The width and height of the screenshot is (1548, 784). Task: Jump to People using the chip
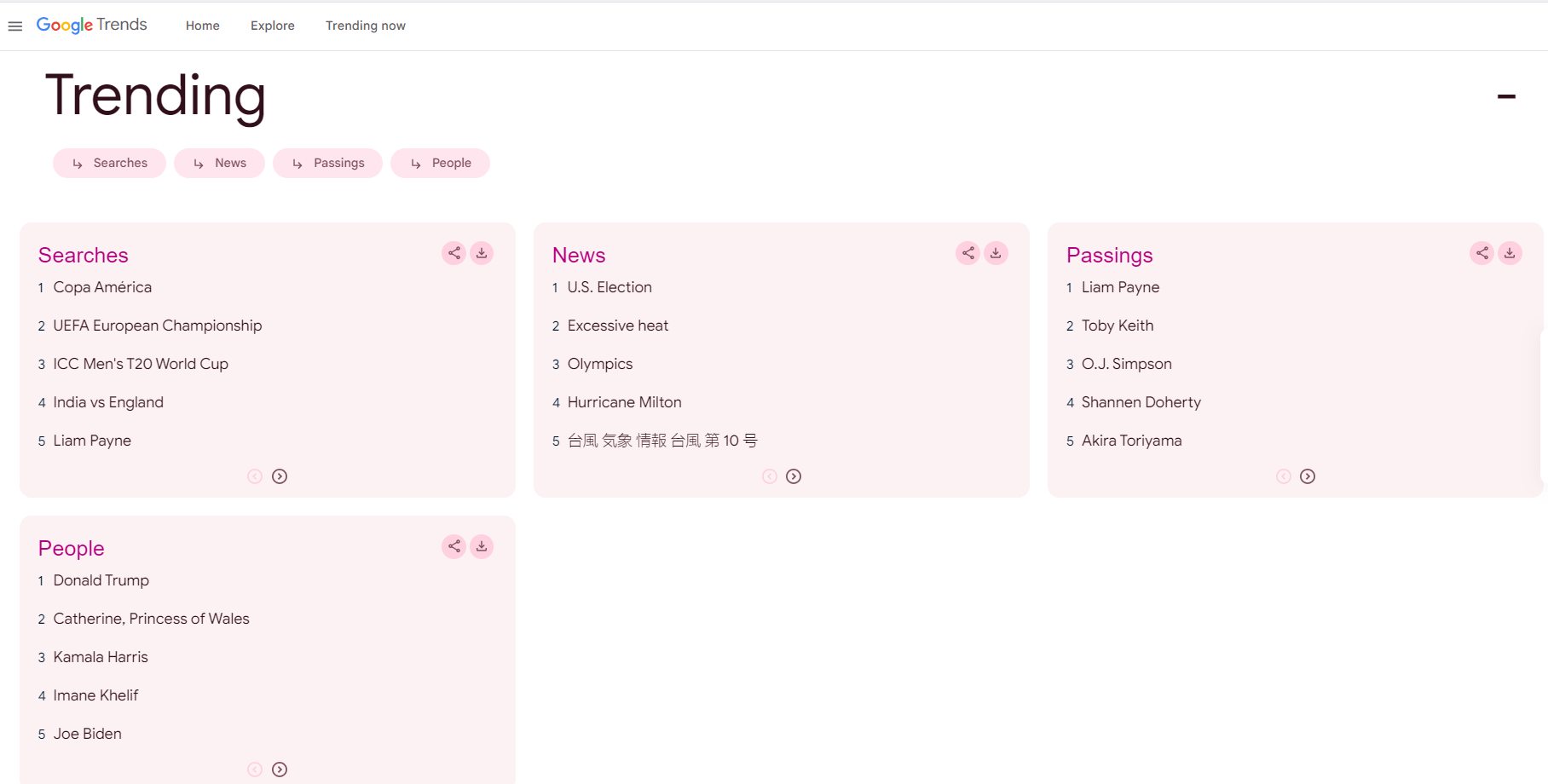coord(440,163)
